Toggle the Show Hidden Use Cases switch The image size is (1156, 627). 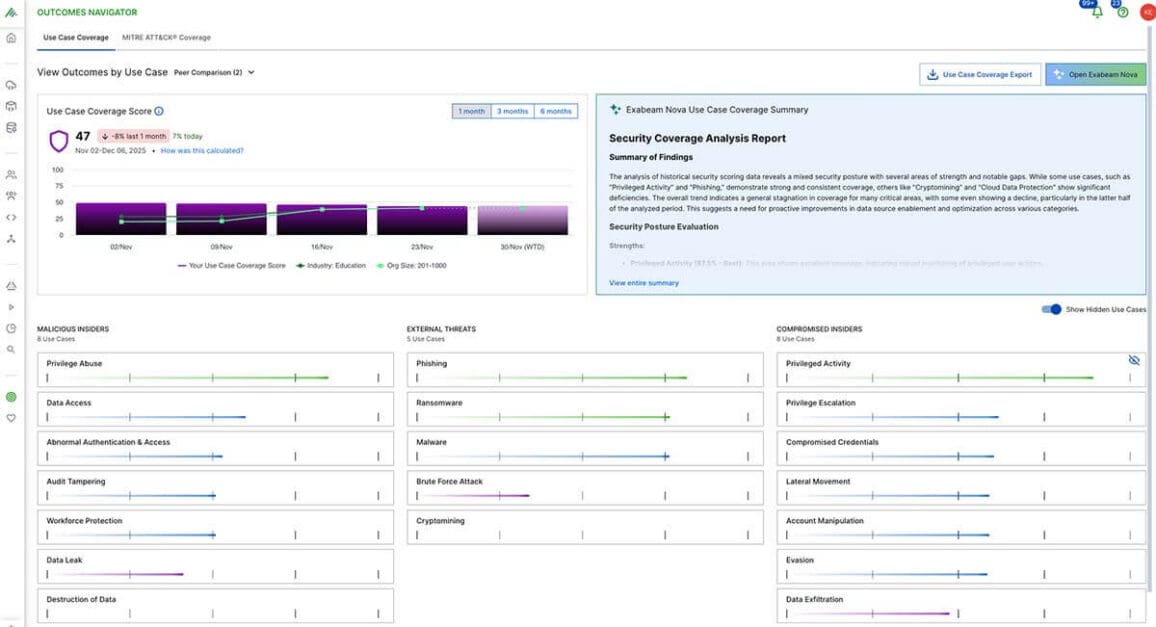pyautogui.click(x=1051, y=310)
